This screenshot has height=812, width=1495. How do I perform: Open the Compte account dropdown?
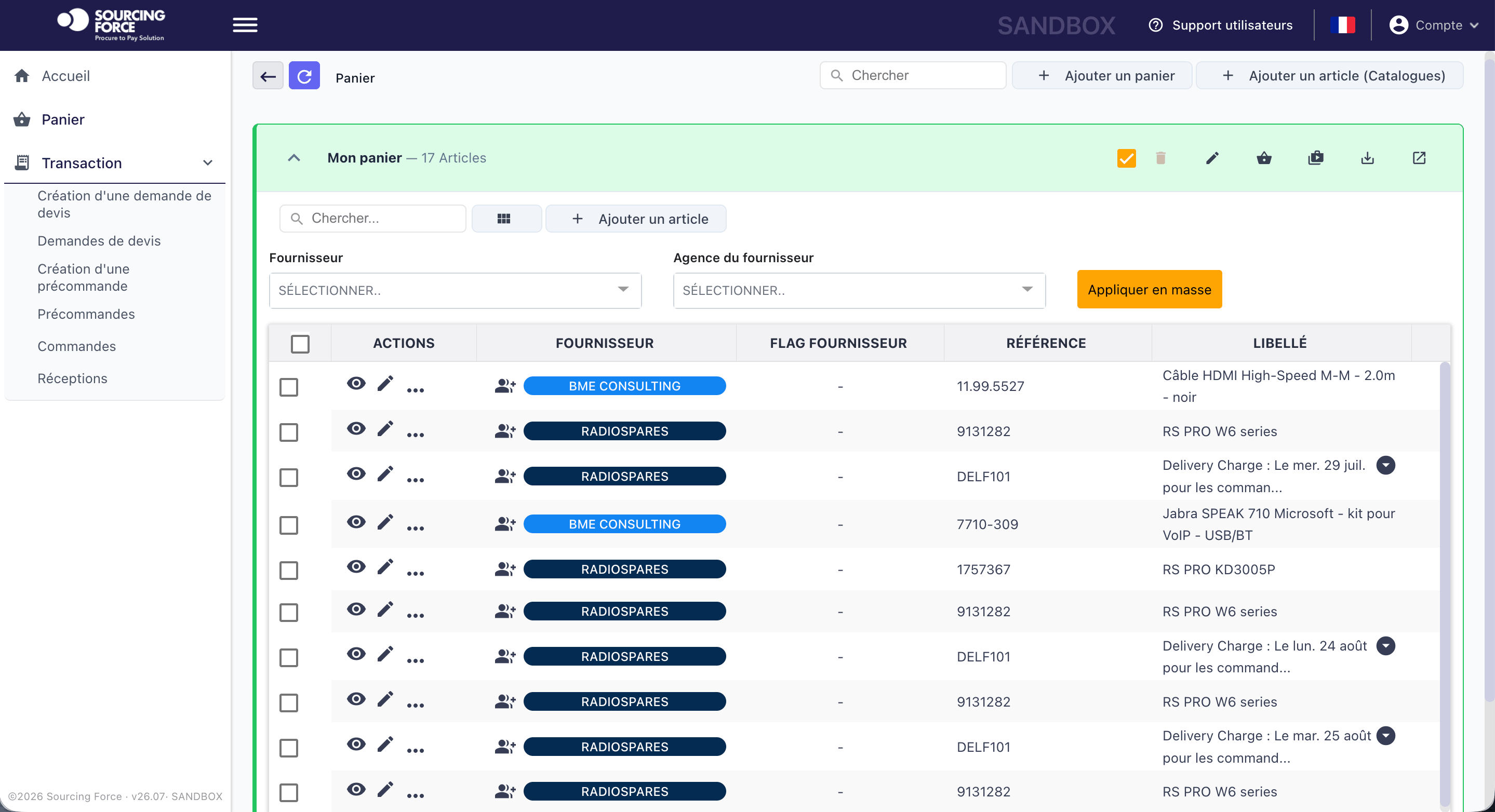(x=1434, y=25)
